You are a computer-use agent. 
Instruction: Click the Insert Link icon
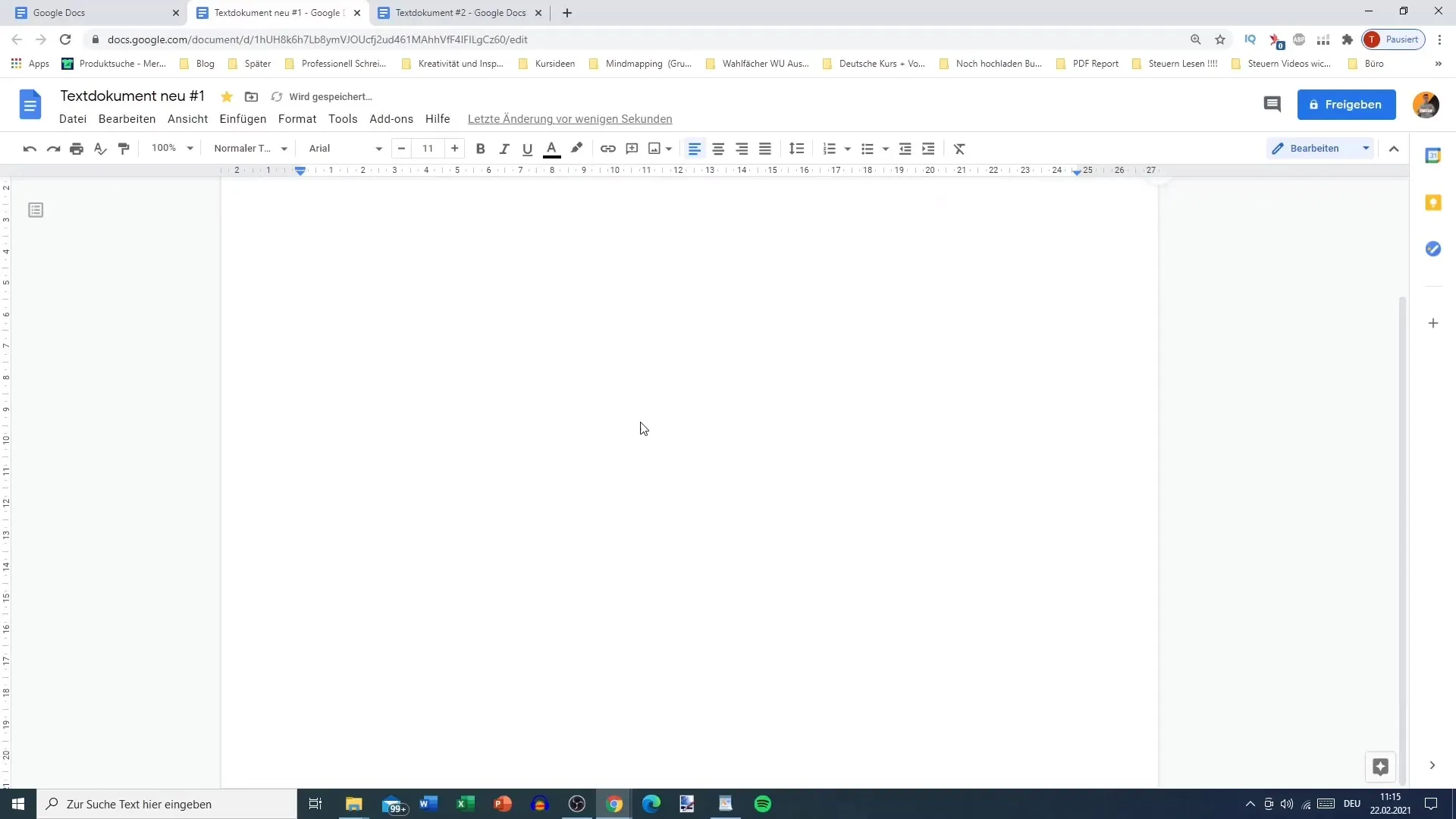click(608, 148)
